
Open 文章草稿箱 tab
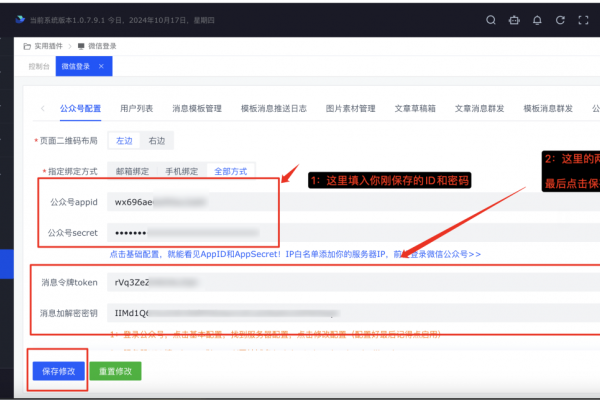coord(415,109)
